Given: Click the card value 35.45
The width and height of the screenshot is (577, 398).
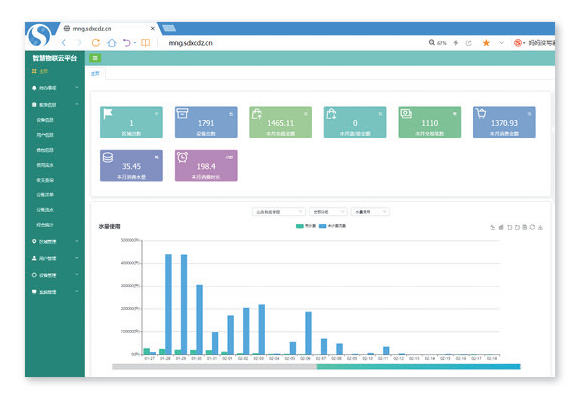Looking at the screenshot, I should click(131, 167).
